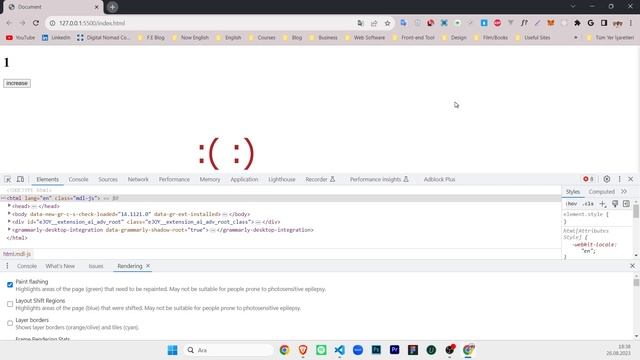
Task: Open Visual Studio Code from the taskbar
Action: pos(339,350)
